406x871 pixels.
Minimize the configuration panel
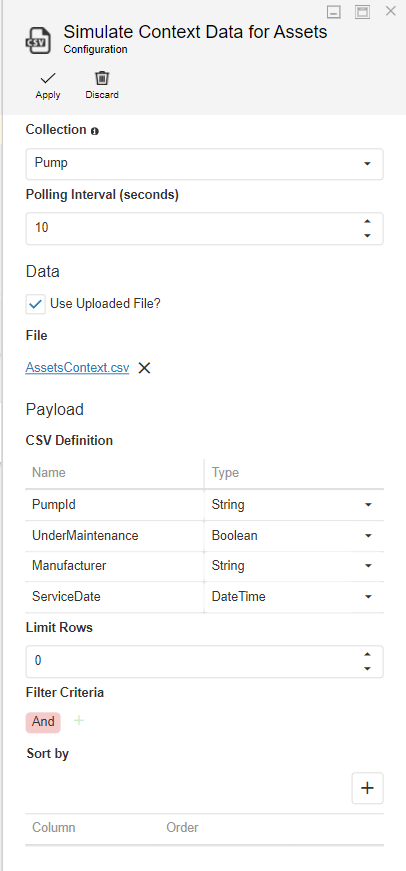click(x=334, y=12)
